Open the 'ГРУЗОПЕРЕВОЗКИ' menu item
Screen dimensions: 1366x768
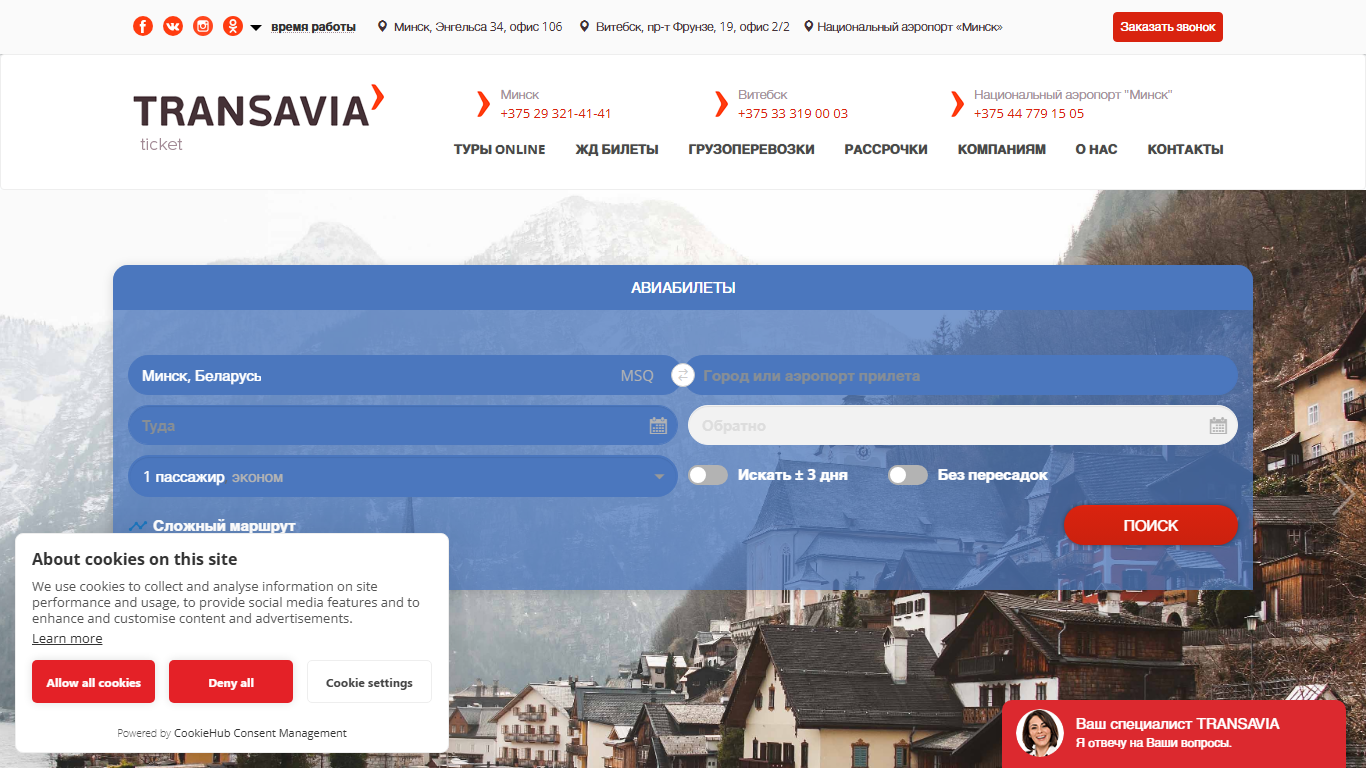tap(752, 150)
